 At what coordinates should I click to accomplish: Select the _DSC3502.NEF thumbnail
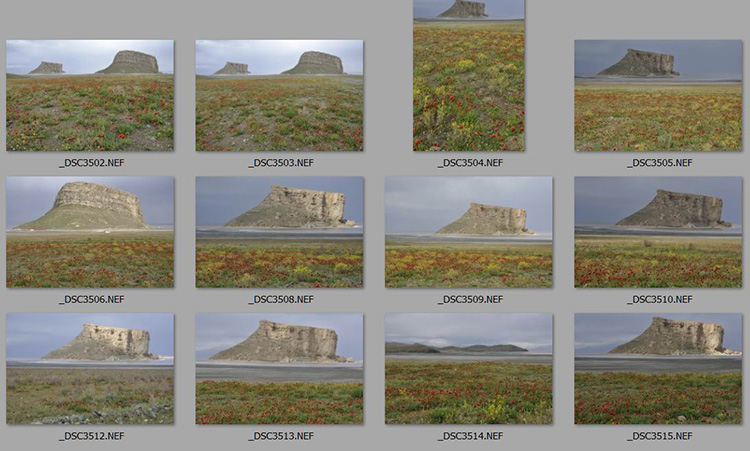click(x=90, y=96)
